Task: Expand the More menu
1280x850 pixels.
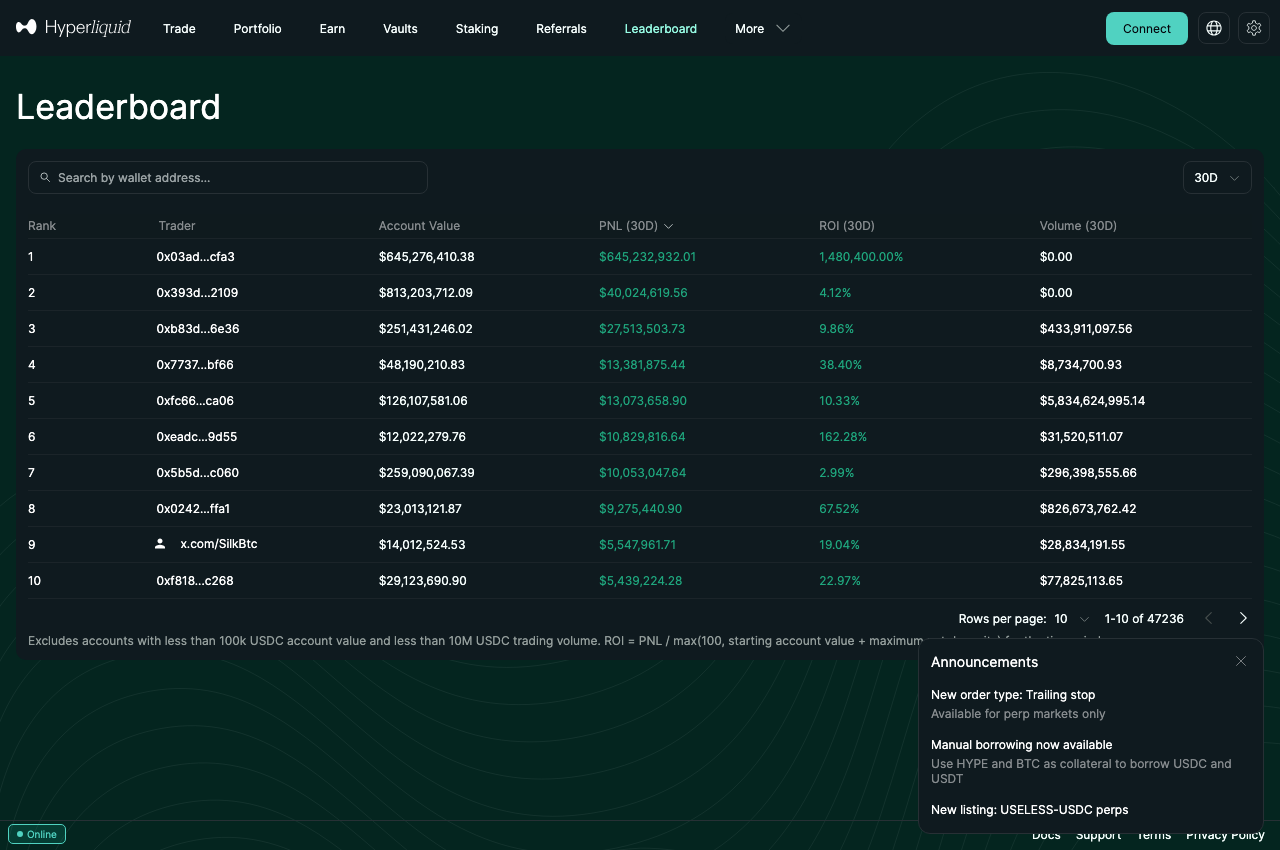Action: [762, 29]
